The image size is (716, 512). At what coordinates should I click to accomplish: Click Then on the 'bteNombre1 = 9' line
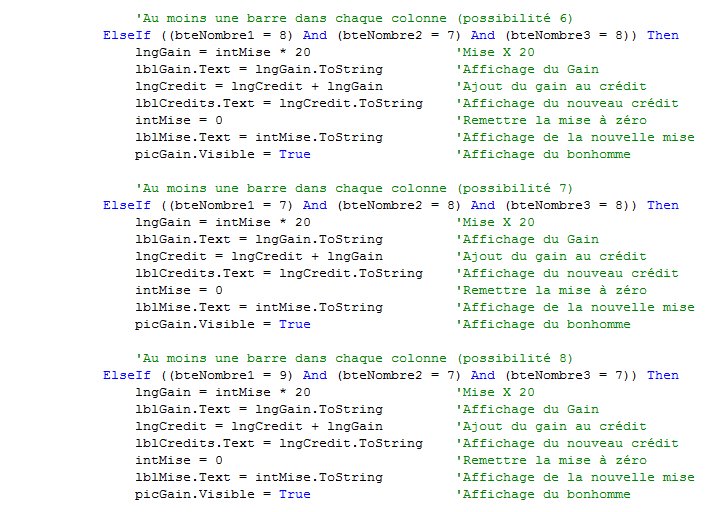point(663,375)
